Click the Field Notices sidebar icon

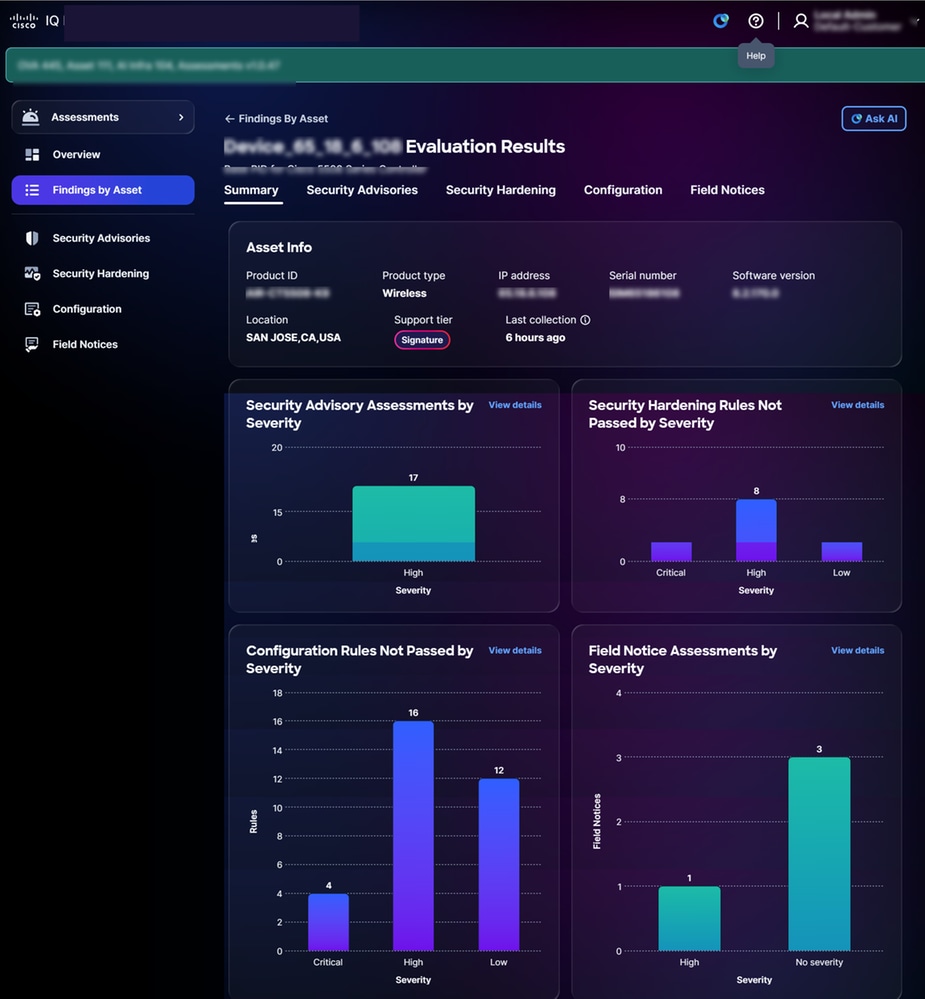coord(31,345)
